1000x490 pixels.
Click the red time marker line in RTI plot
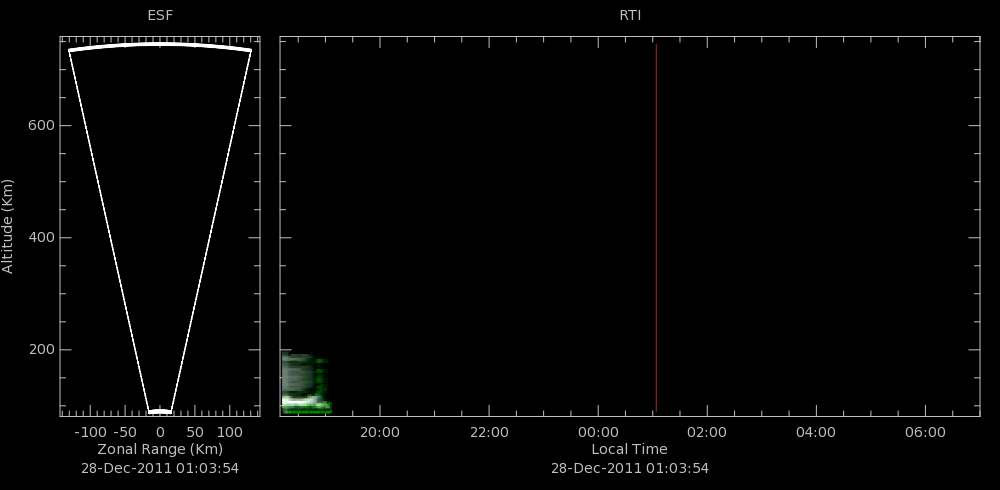pyautogui.click(x=656, y=228)
